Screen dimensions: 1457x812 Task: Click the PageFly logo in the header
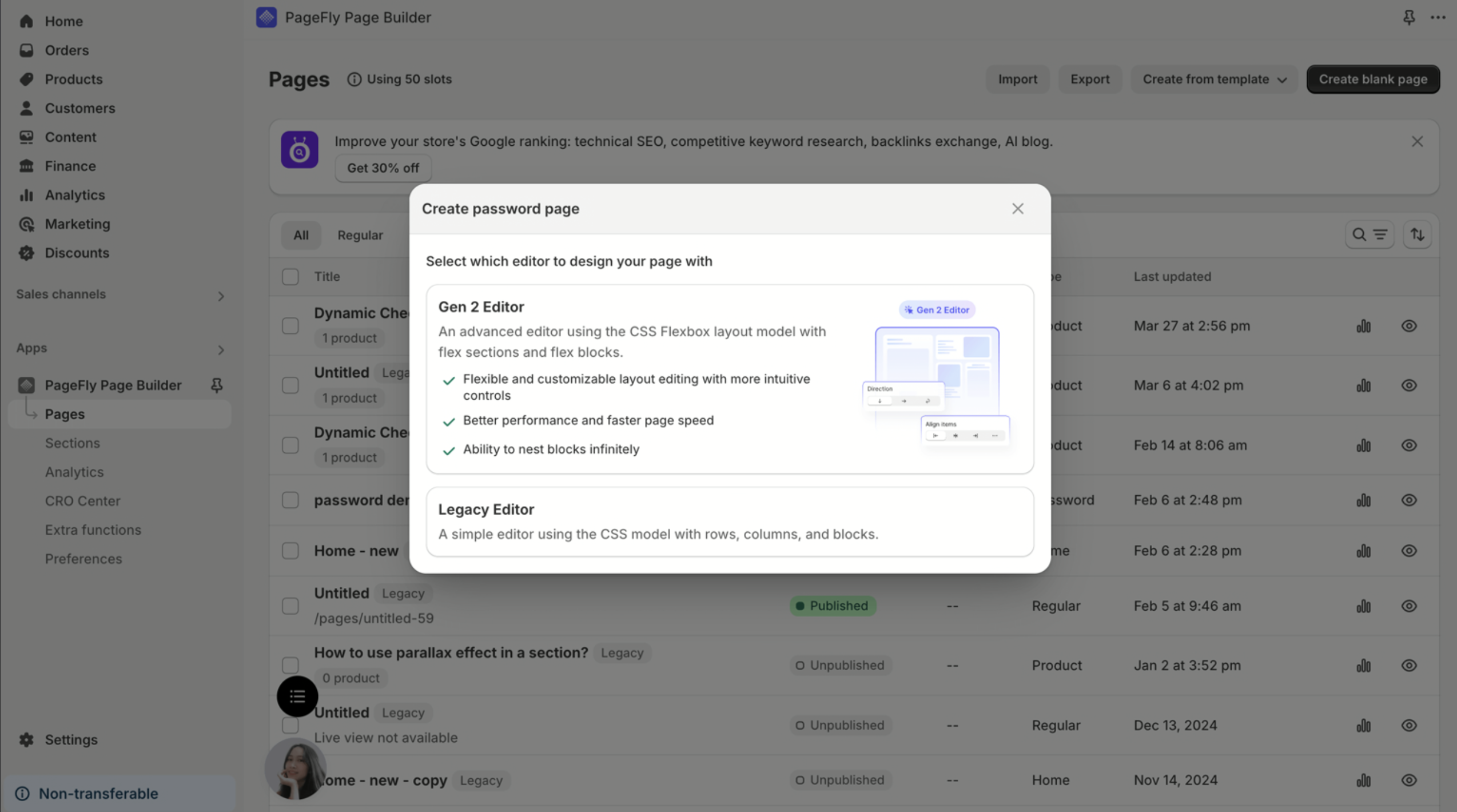(266, 17)
